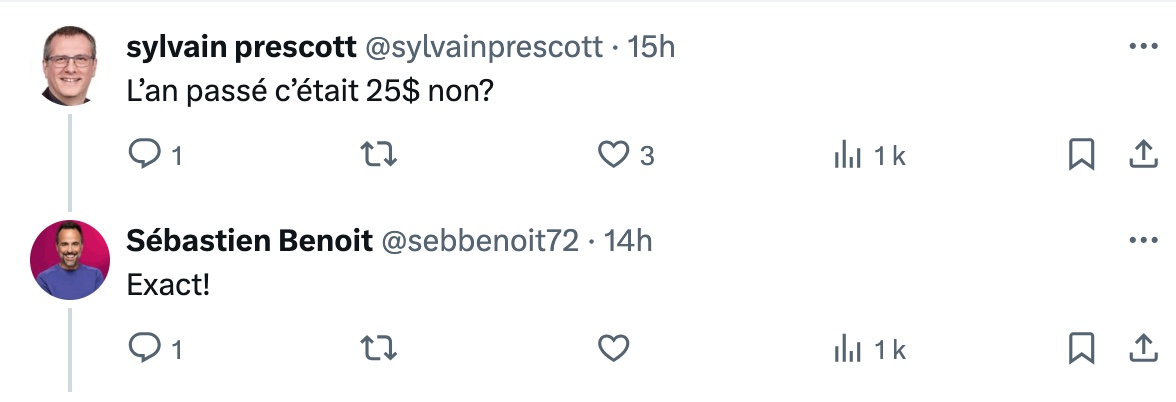This screenshot has width=1176, height=402.
Task: View analytics on sylvain prescott's tweet
Action: pos(848,156)
